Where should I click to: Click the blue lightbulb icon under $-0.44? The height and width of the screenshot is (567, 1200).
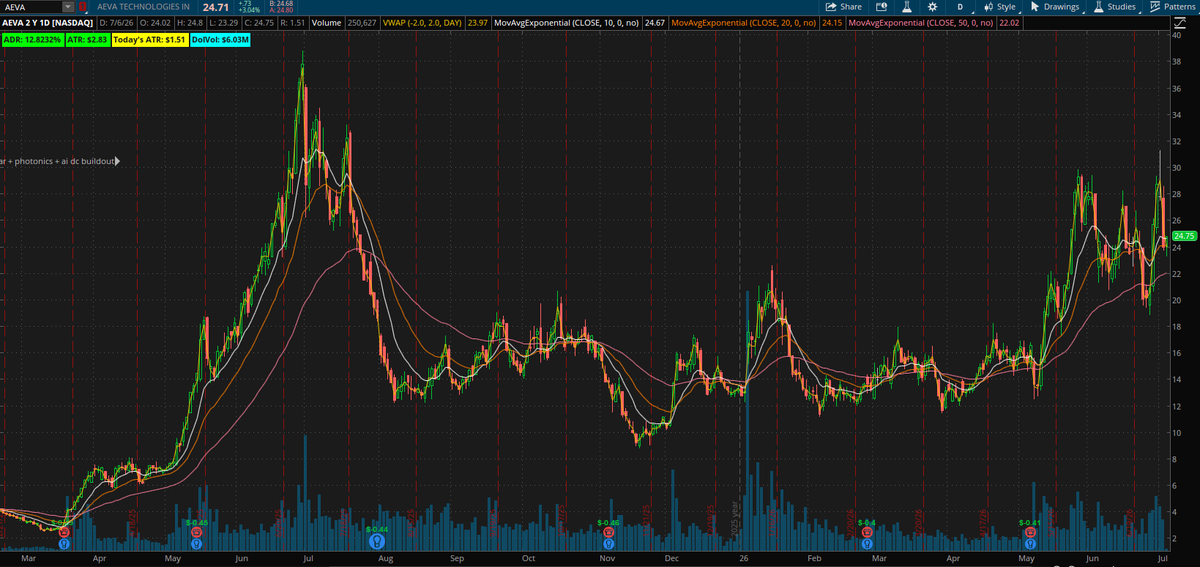[377, 541]
